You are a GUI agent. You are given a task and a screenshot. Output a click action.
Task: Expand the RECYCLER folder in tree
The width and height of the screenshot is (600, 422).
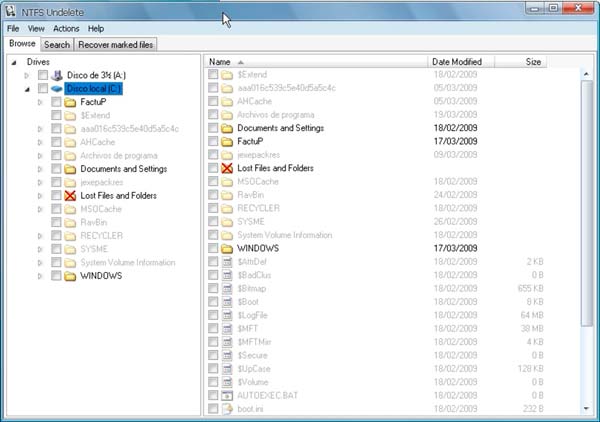(40, 236)
